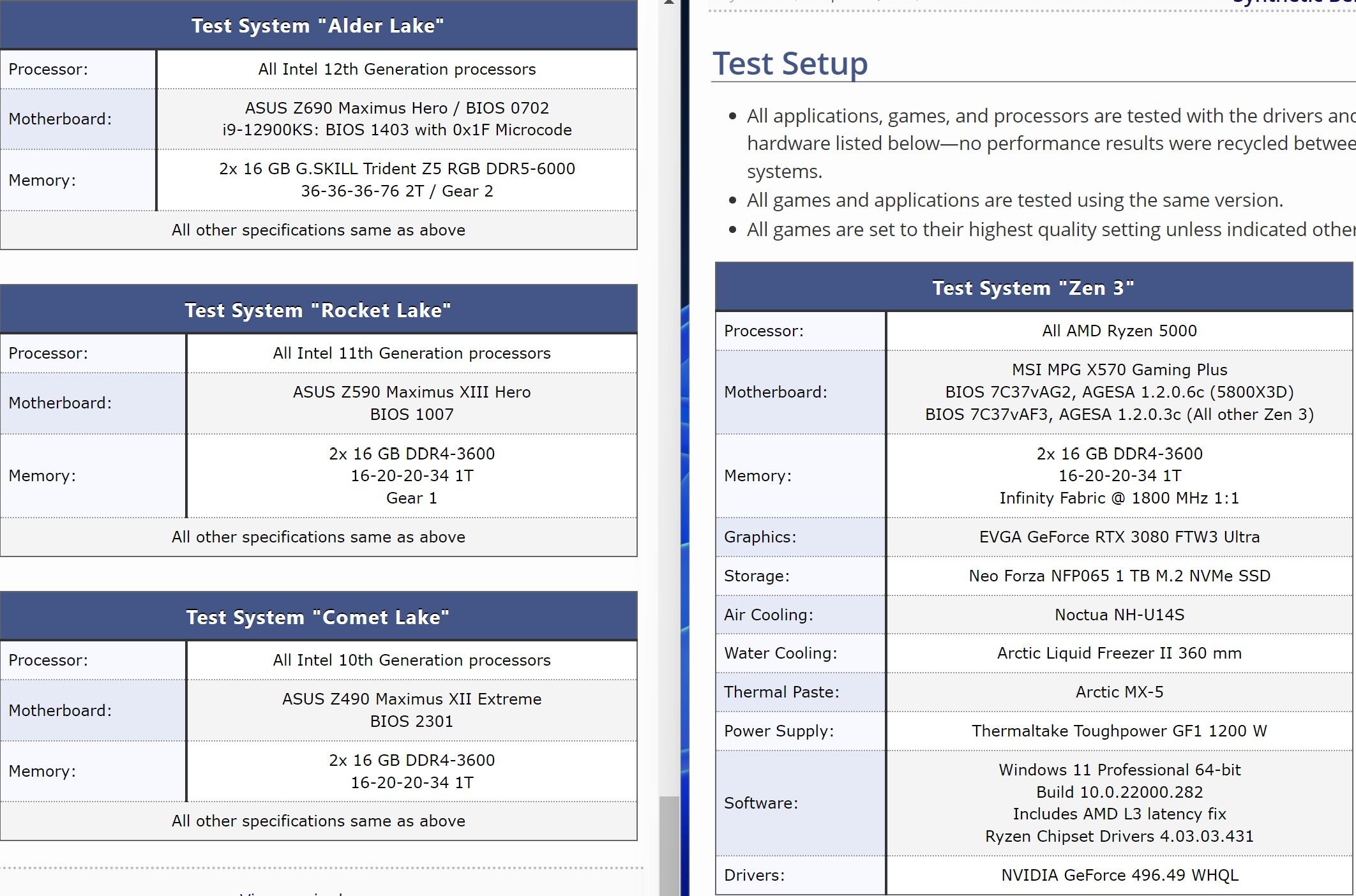
Task: Click 'BIOS 1007' in Rocket Lake table
Action: pos(412,414)
